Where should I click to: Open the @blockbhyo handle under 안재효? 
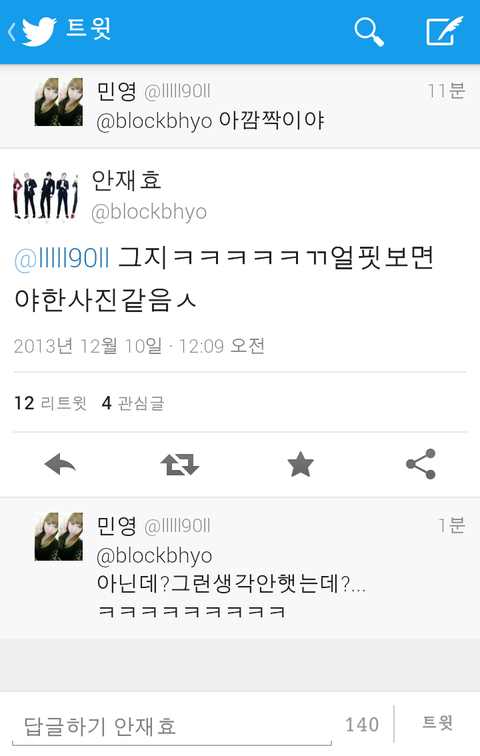click(x=149, y=212)
